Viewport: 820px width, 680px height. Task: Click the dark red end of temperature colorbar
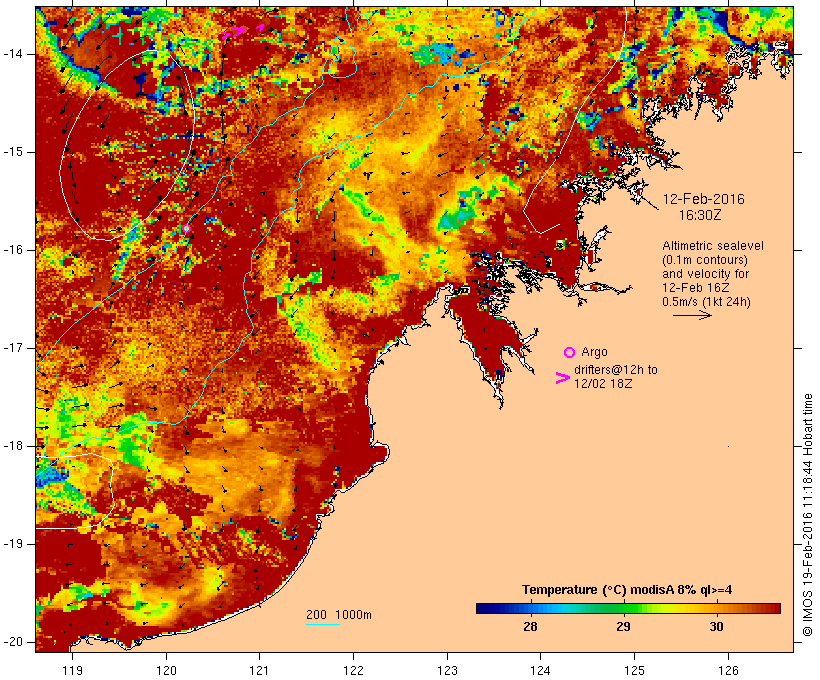point(773,608)
